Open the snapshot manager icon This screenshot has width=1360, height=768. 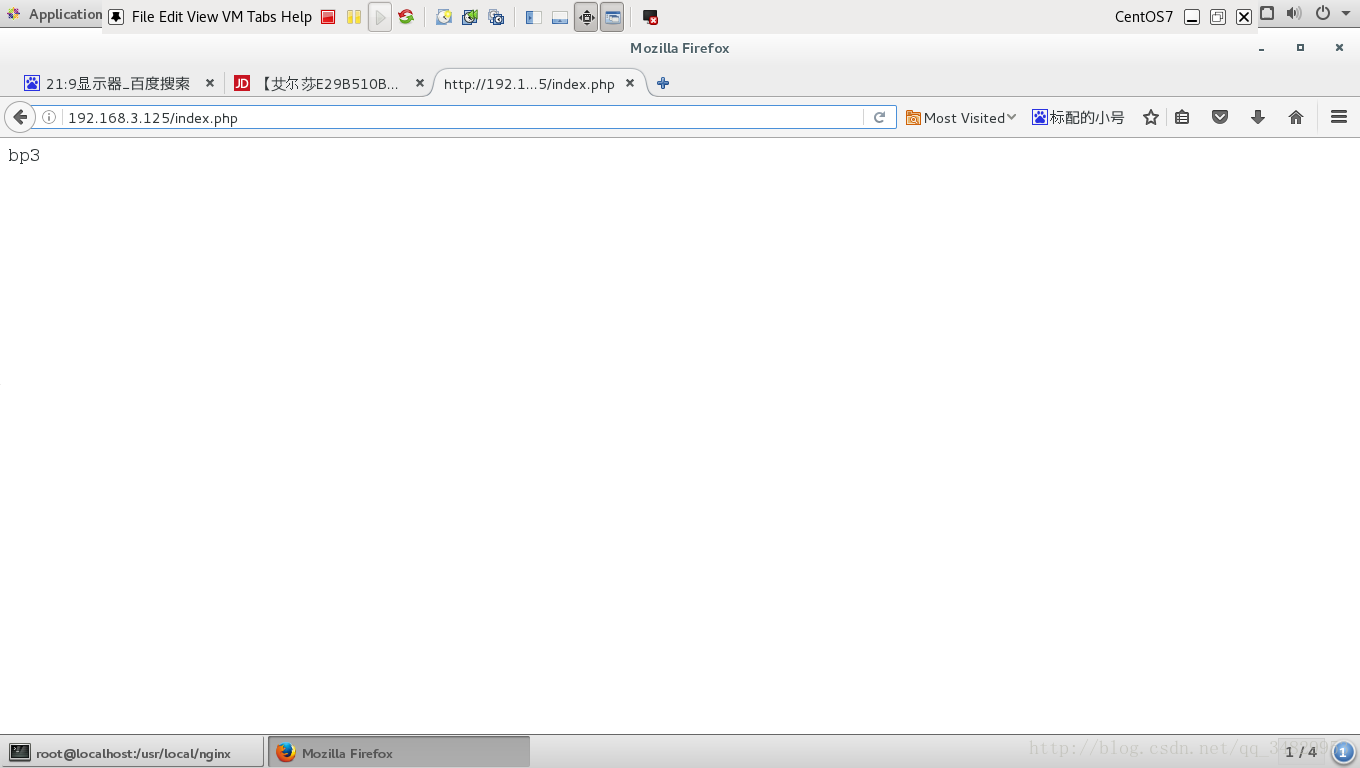[x=496, y=17]
